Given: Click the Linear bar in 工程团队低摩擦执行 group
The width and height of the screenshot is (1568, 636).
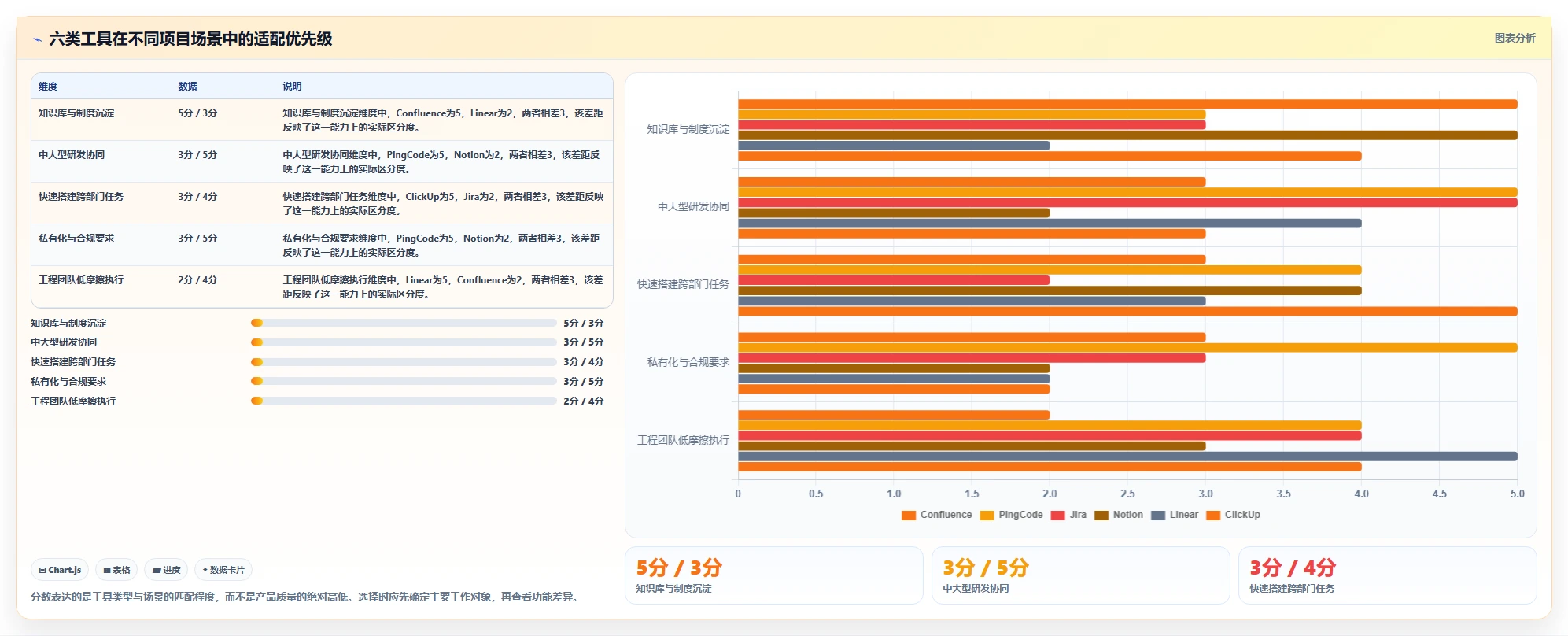Looking at the screenshot, I should (x=1127, y=457).
